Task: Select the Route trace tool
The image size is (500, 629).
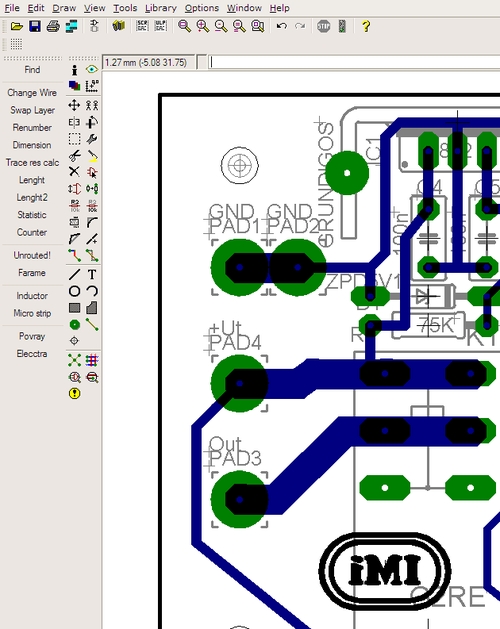Action: coord(74,256)
